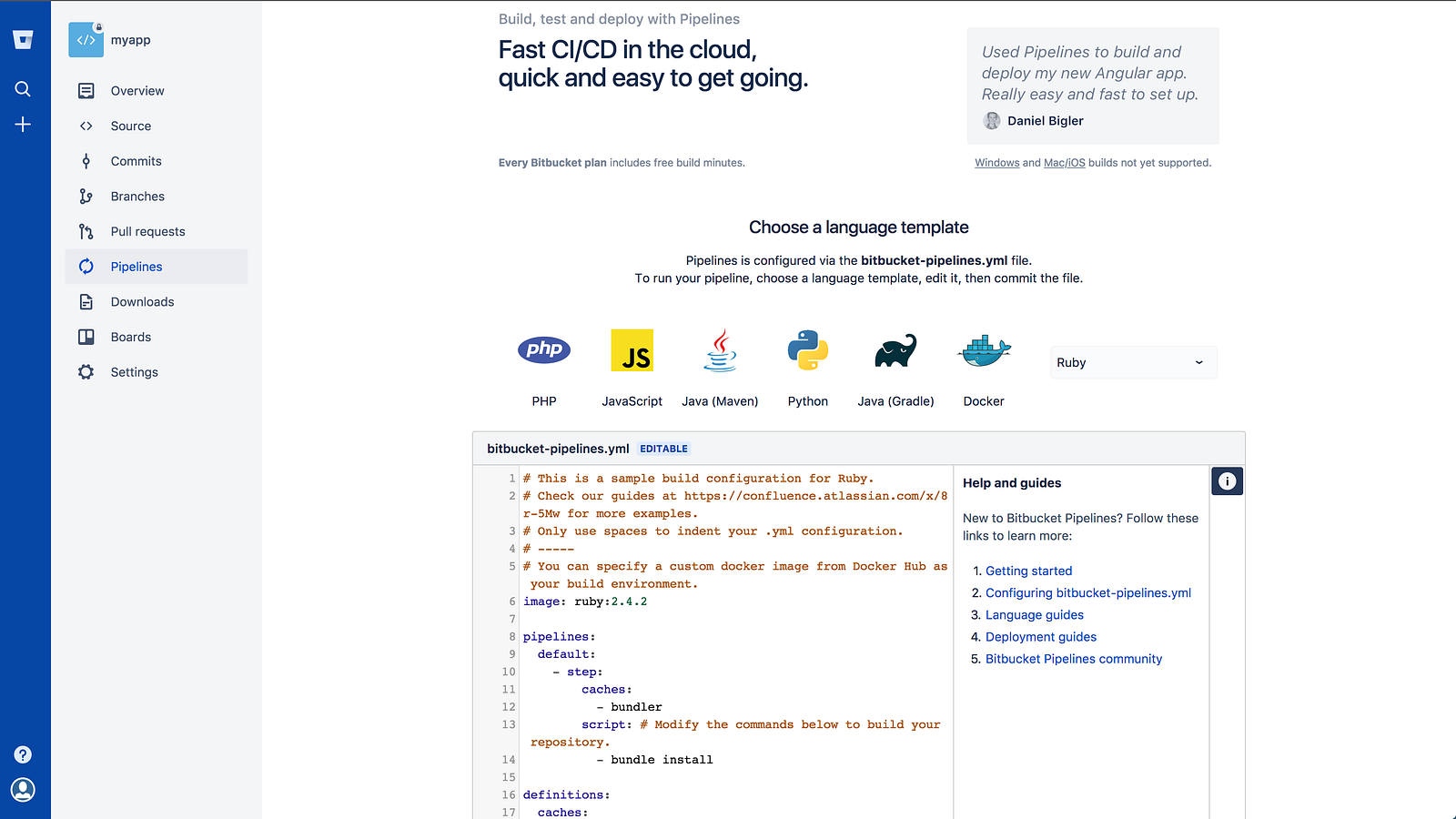Click the 'Choose a language template' heading
The height and width of the screenshot is (819, 1456).
859,227
